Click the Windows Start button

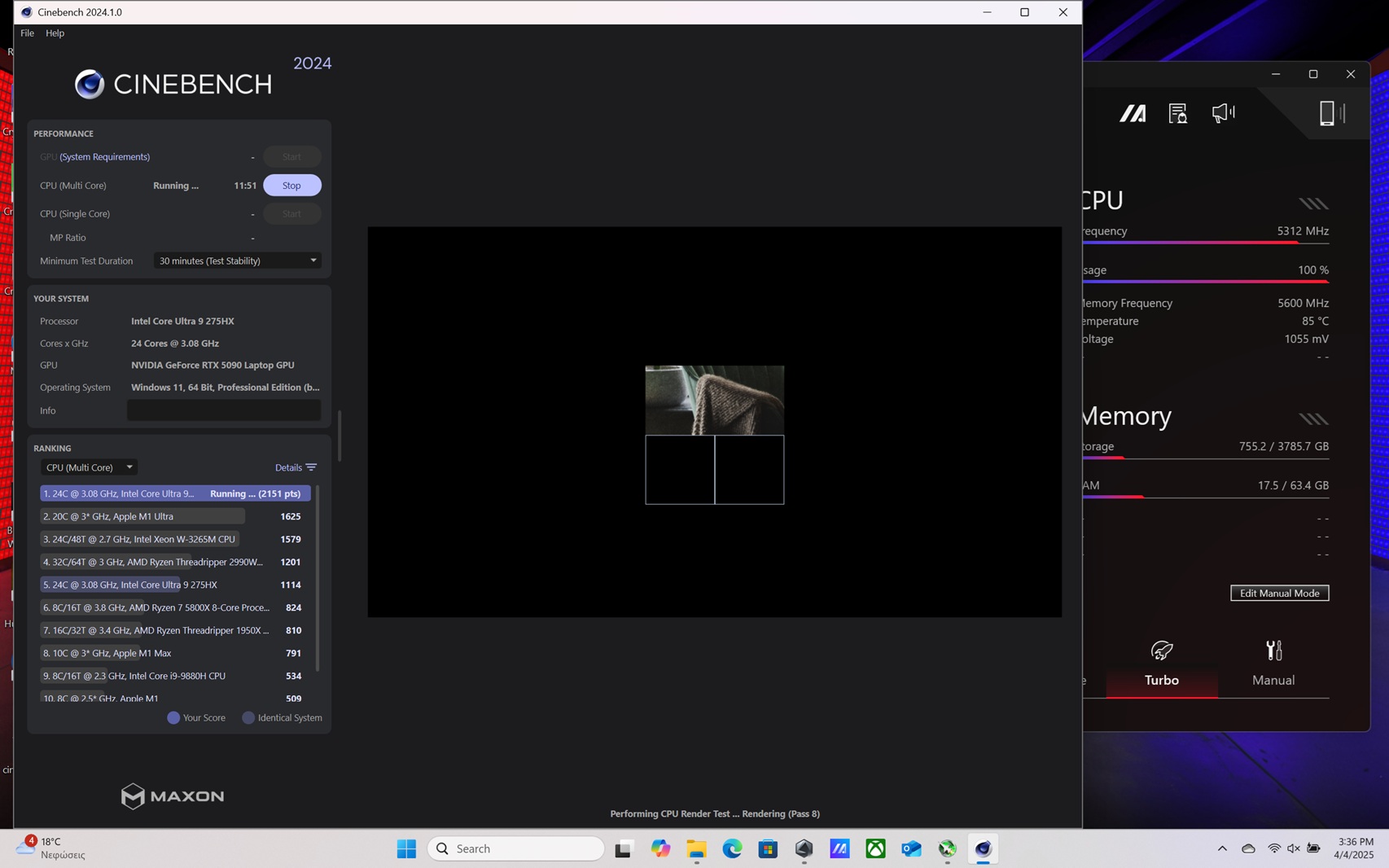(406, 848)
